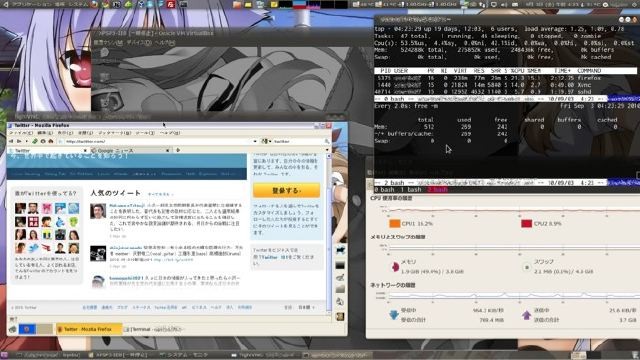
Task: Open the Places menu in top panel
Action: point(60,4)
